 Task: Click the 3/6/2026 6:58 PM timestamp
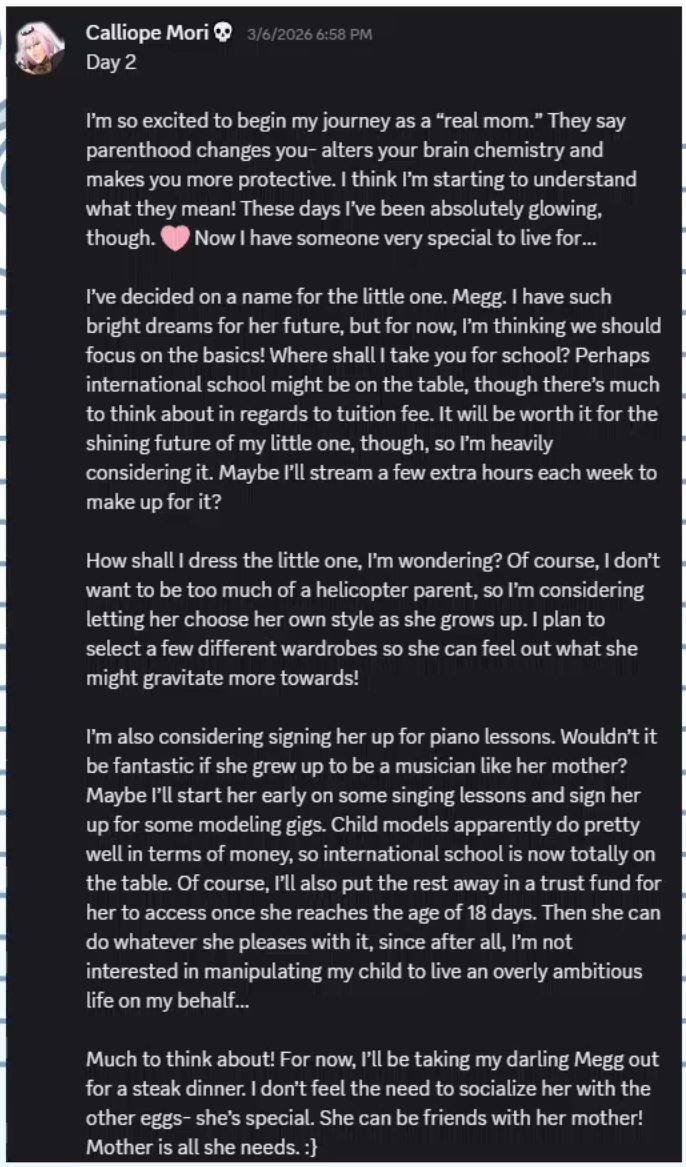tap(309, 34)
